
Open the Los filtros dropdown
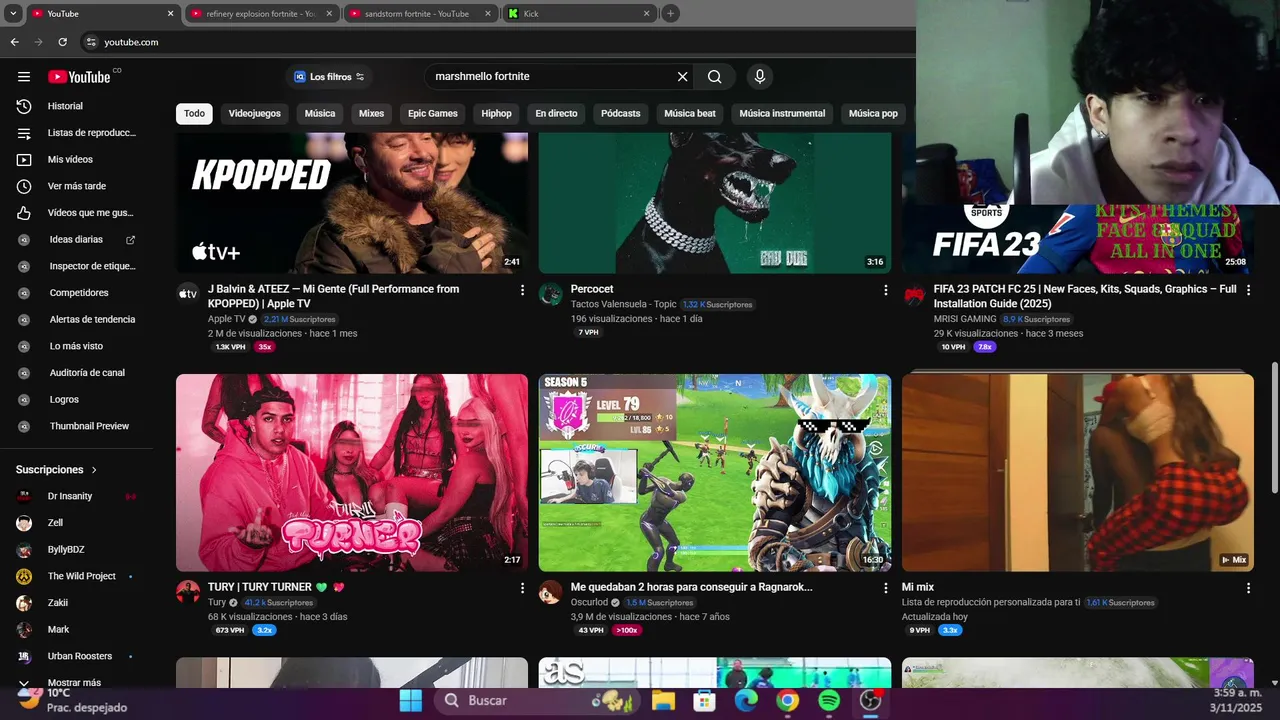(330, 77)
